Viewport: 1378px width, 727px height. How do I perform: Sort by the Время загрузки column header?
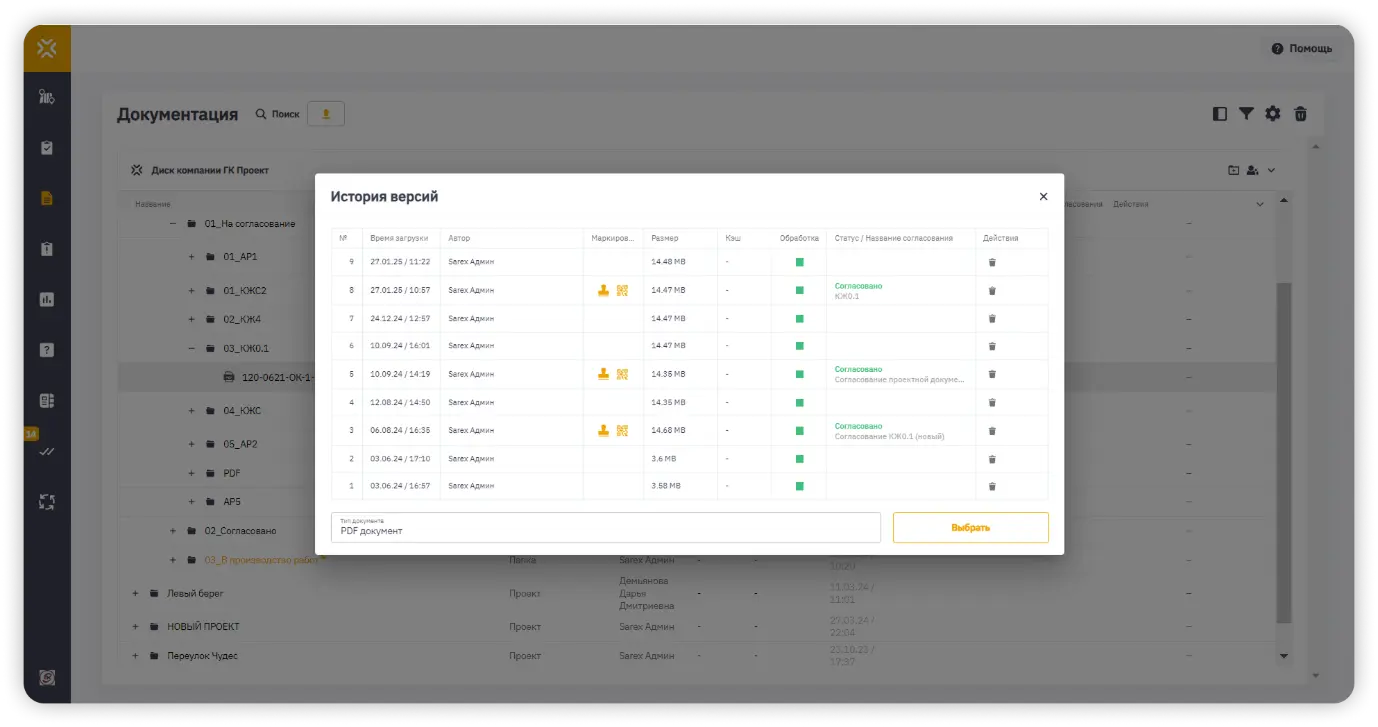pyautogui.click(x=399, y=238)
